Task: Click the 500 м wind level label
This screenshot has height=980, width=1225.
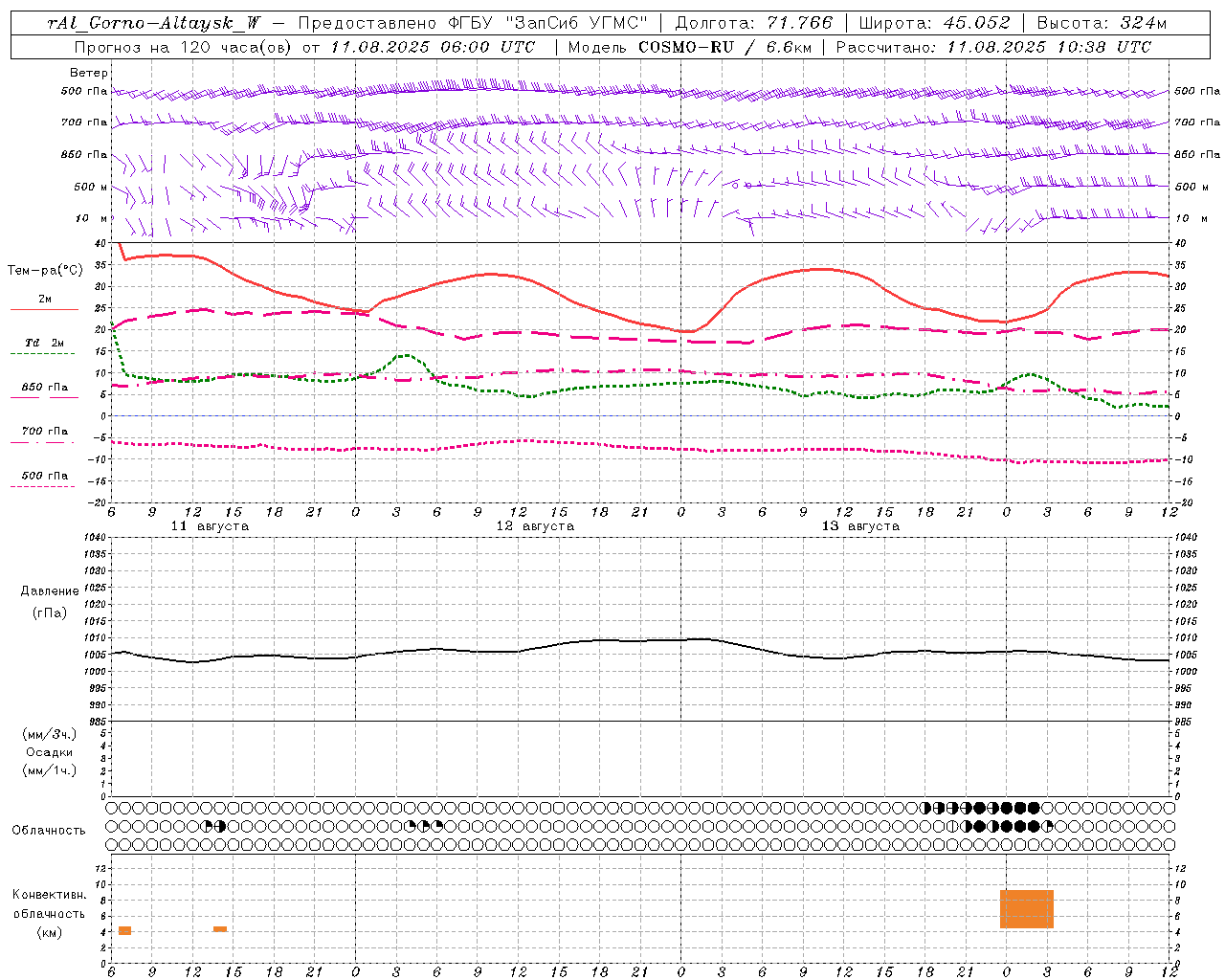Action: pos(91,187)
